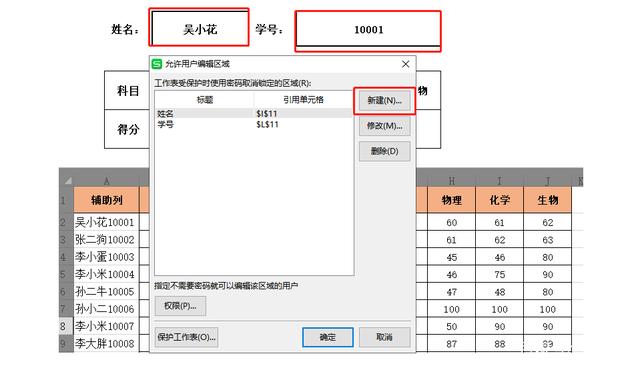Select the 姓名 row in the region list
The width and height of the screenshot is (640, 366).
pos(253,113)
